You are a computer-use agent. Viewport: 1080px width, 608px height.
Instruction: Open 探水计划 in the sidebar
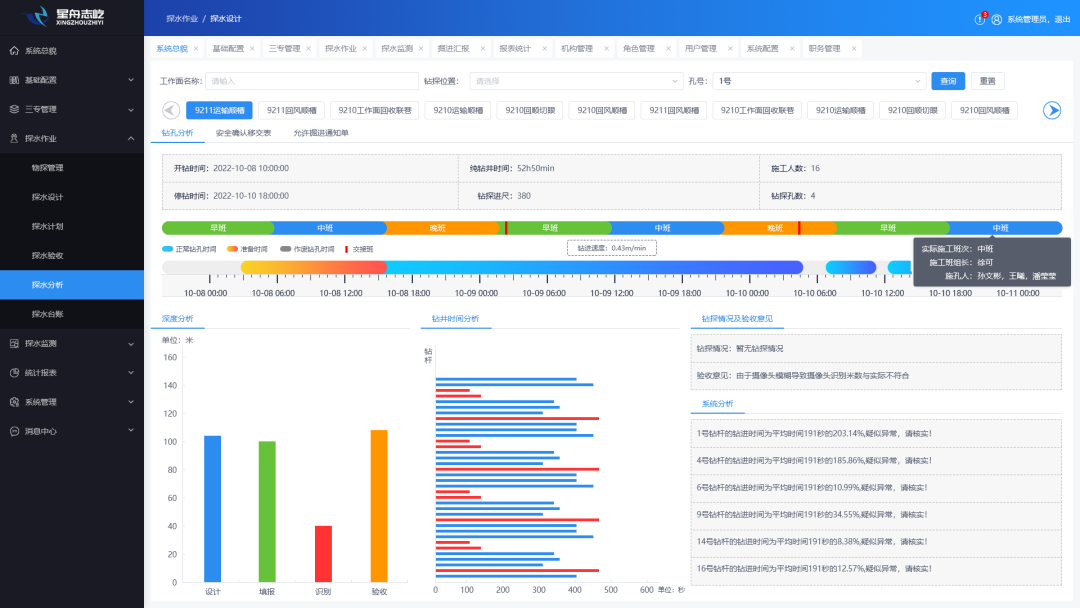[x=48, y=226]
